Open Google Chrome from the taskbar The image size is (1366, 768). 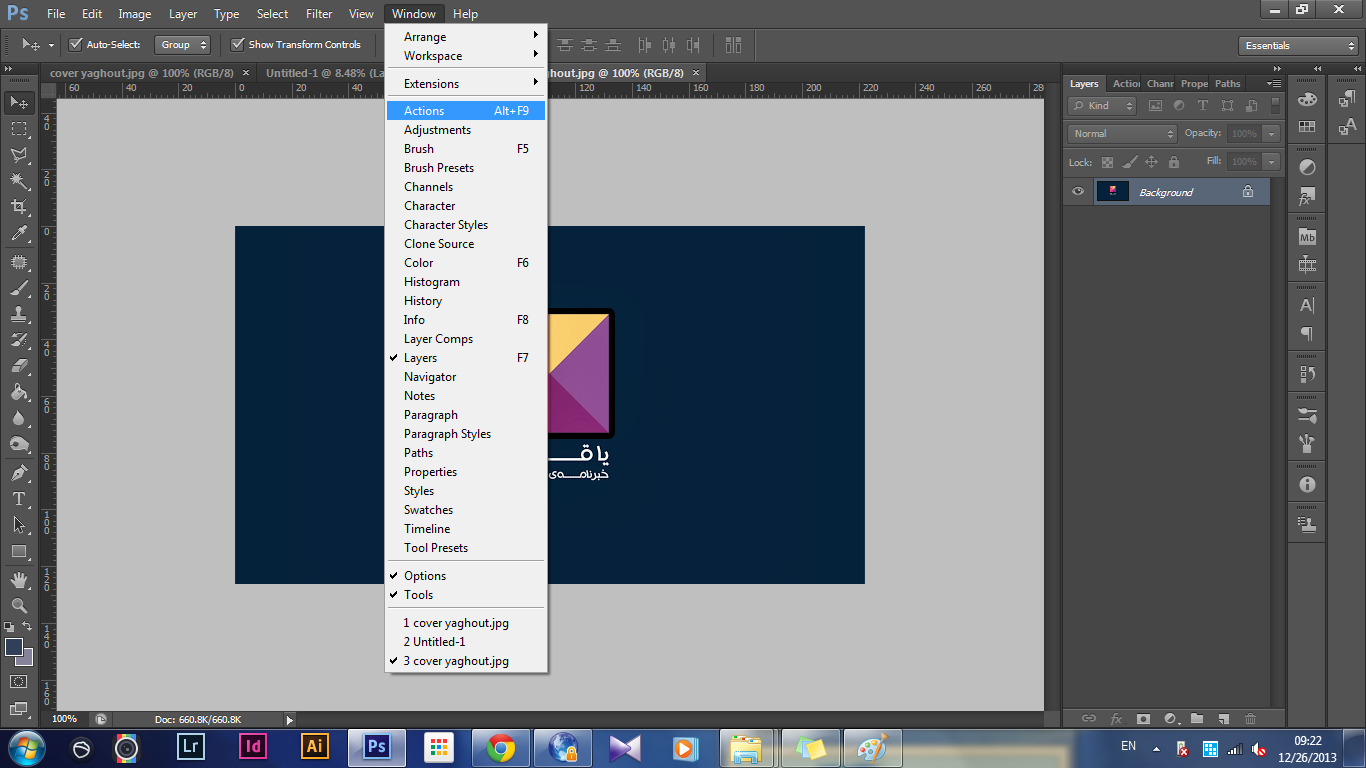point(501,747)
